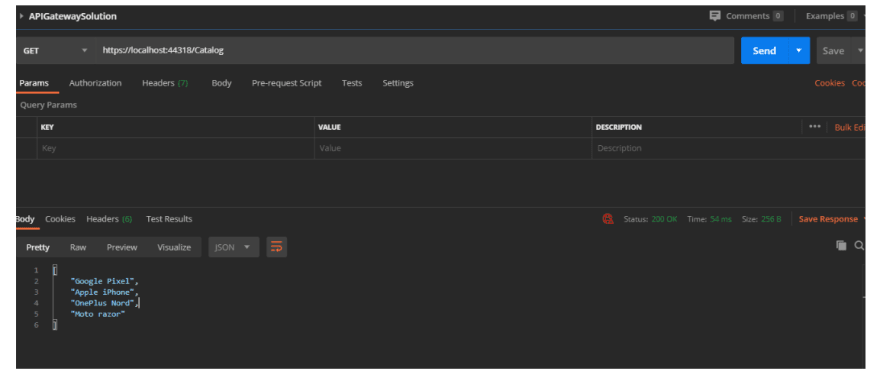Select the Pretty view mode
This screenshot has width=880, height=381.
point(38,247)
